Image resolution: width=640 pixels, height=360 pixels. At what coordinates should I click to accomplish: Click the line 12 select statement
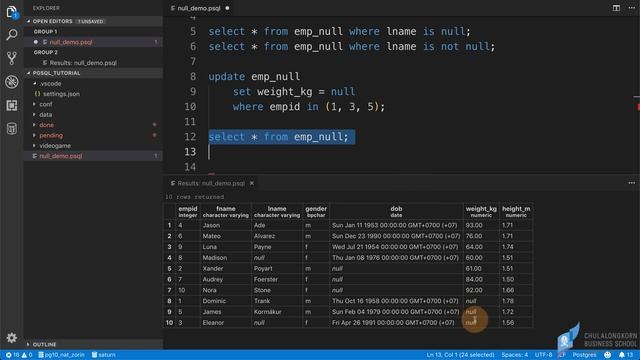coord(278,137)
